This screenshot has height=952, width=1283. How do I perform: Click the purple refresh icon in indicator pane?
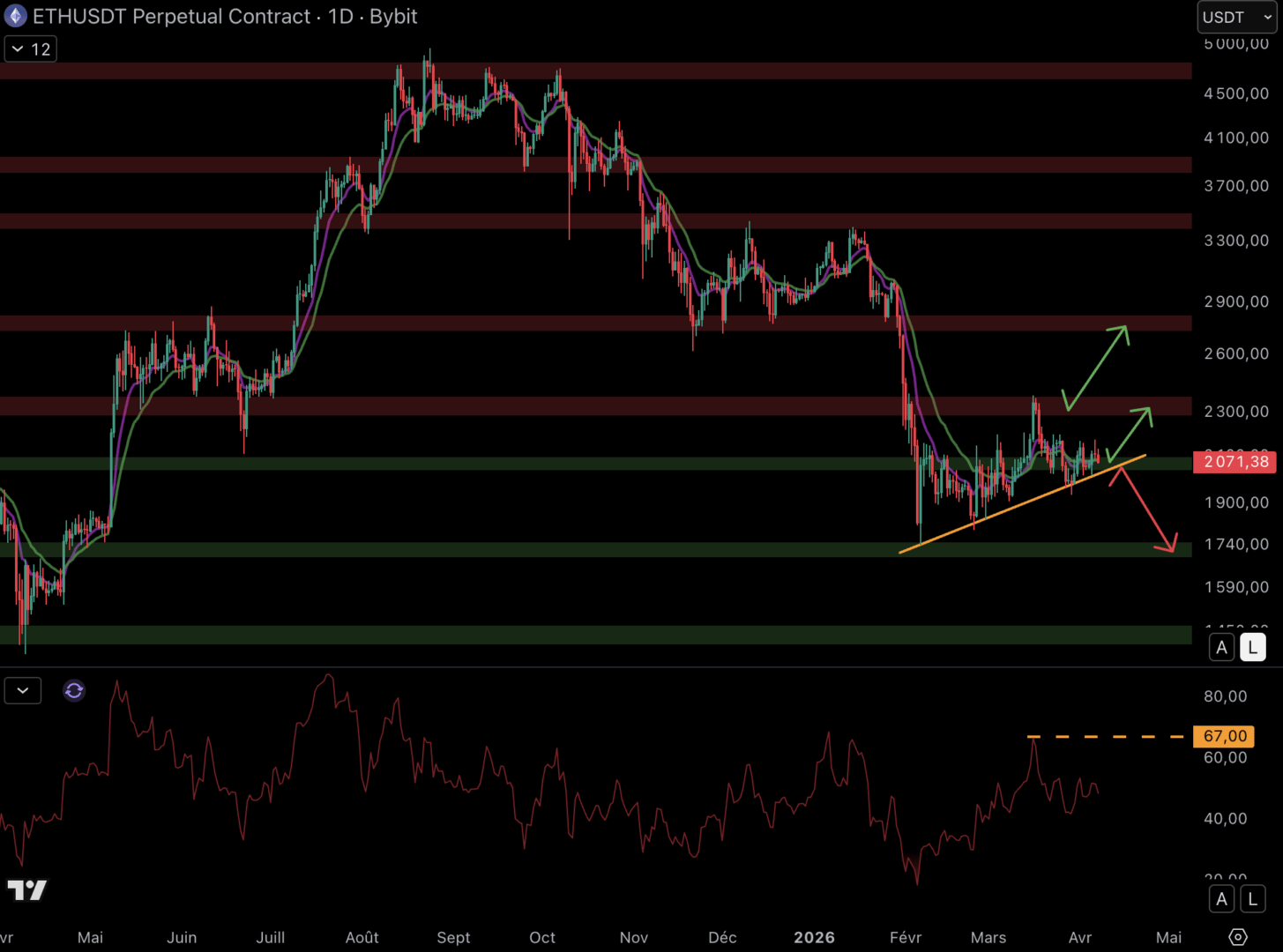tap(74, 690)
